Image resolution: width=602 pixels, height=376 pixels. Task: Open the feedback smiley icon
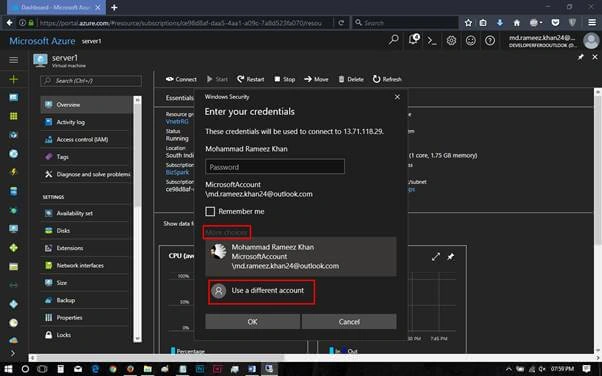(x=471, y=40)
